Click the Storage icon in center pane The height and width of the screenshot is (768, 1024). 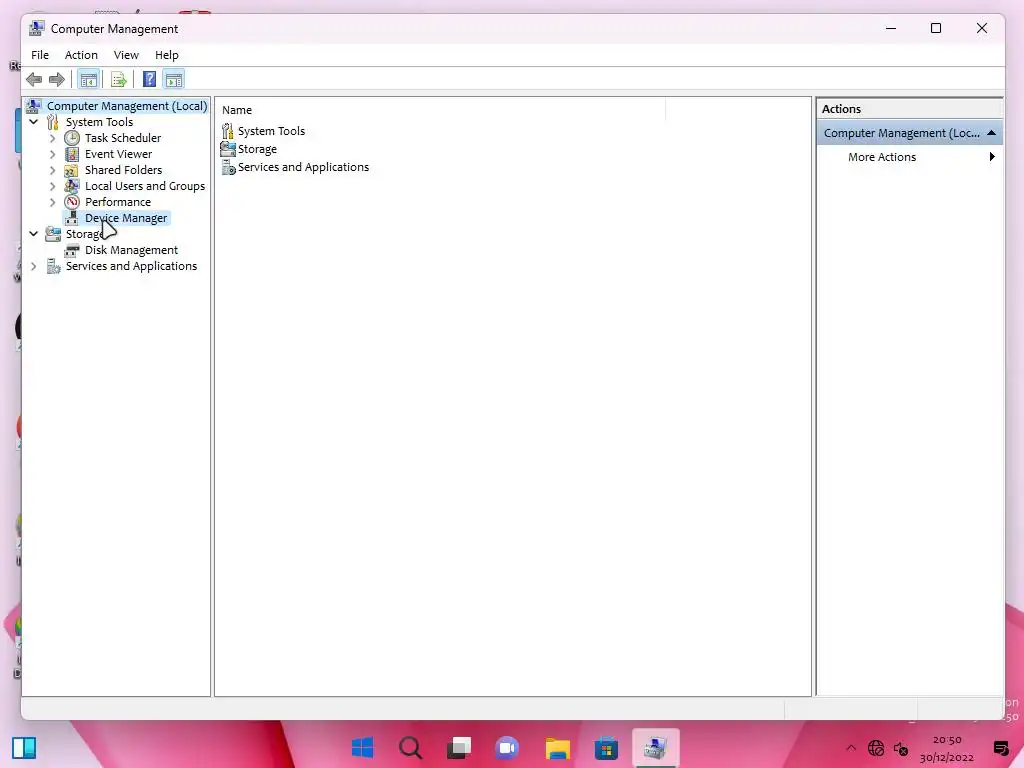(x=228, y=149)
